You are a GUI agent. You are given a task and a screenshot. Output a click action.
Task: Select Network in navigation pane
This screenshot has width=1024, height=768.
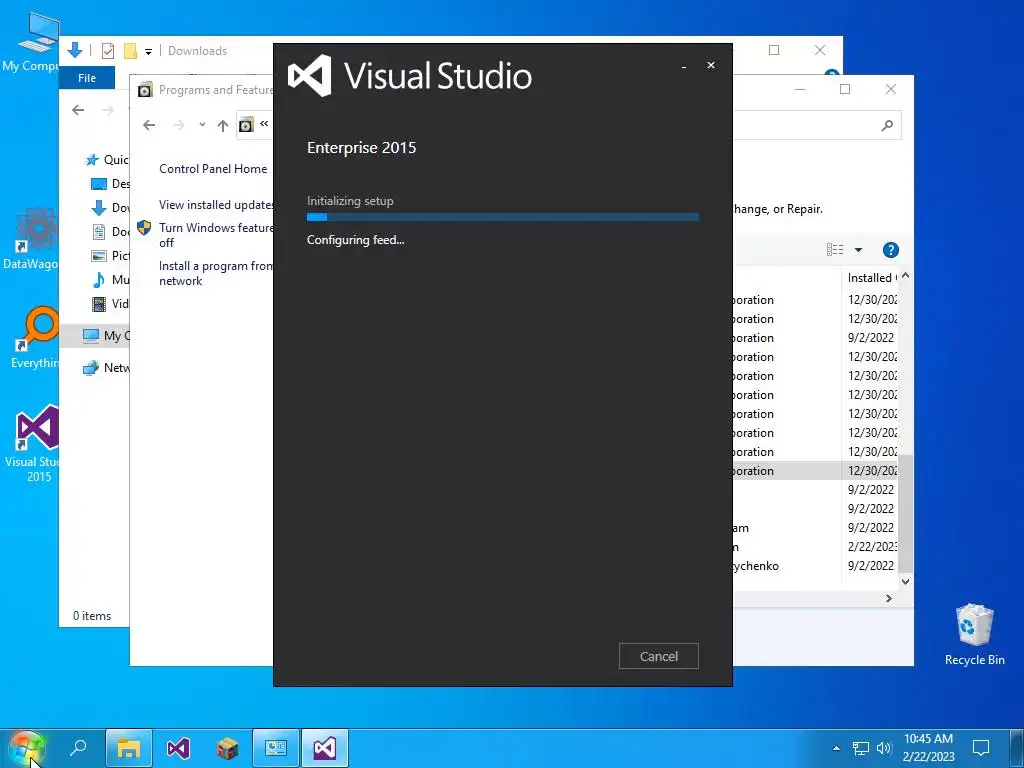coord(105,368)
